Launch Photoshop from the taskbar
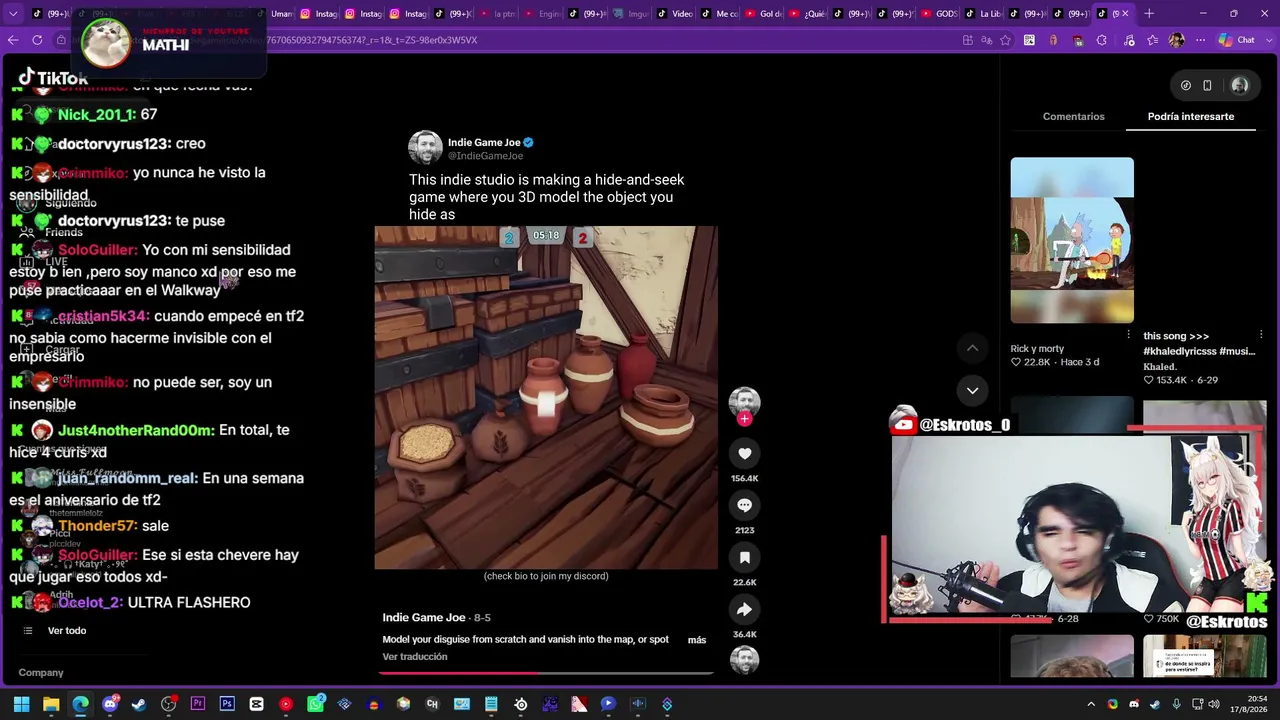This screenshot has height=720, width=1280. pyautogui.click(x=227, y=704)
